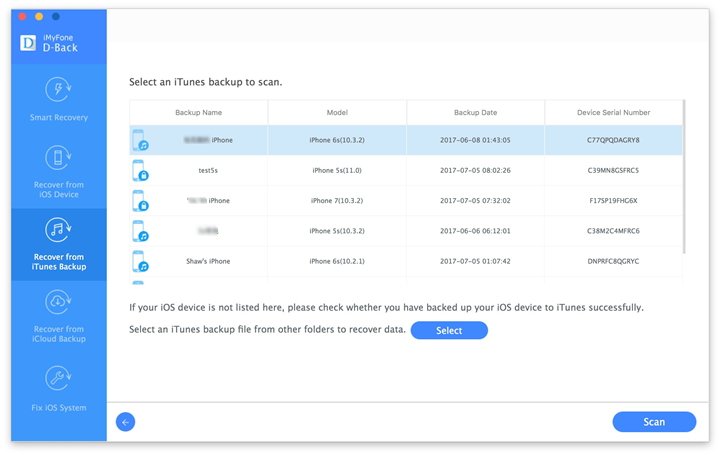The width and height of the screenshot is (720, 455).
Task: Click locked device icon of iPhone 7 backup
Action: coord(140,201)
